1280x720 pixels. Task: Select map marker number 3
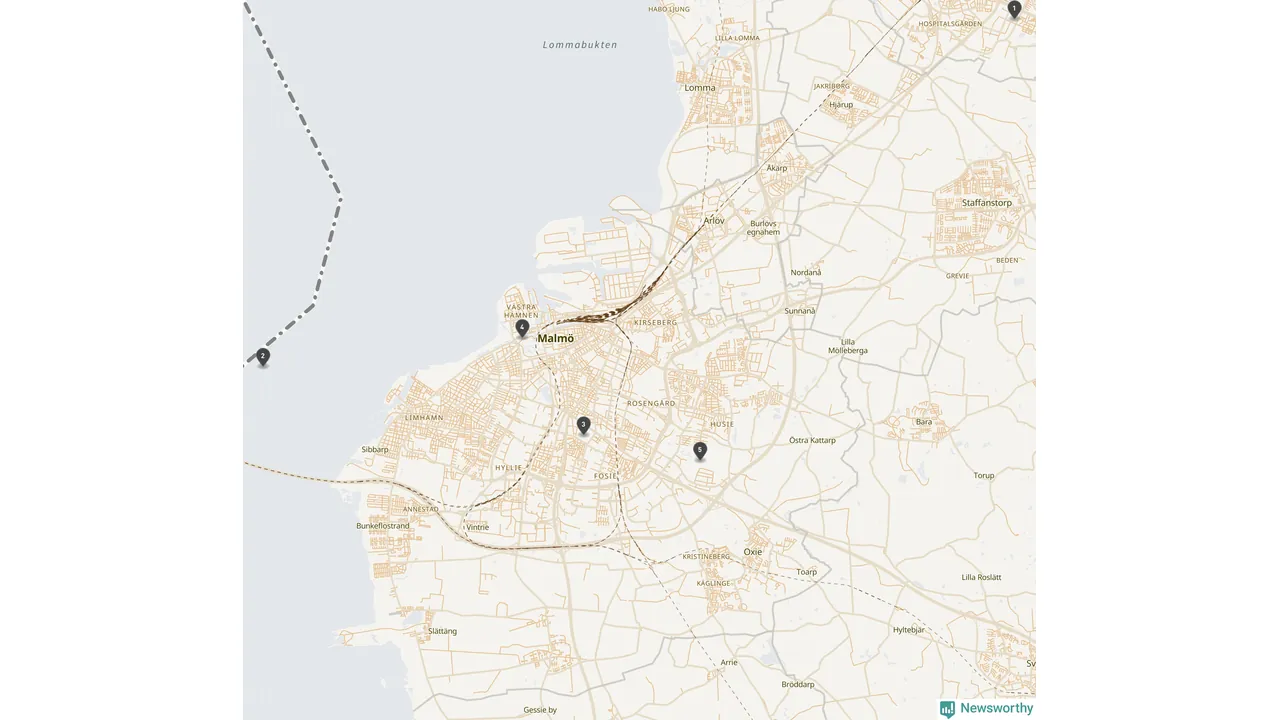[x=583, y=425]
